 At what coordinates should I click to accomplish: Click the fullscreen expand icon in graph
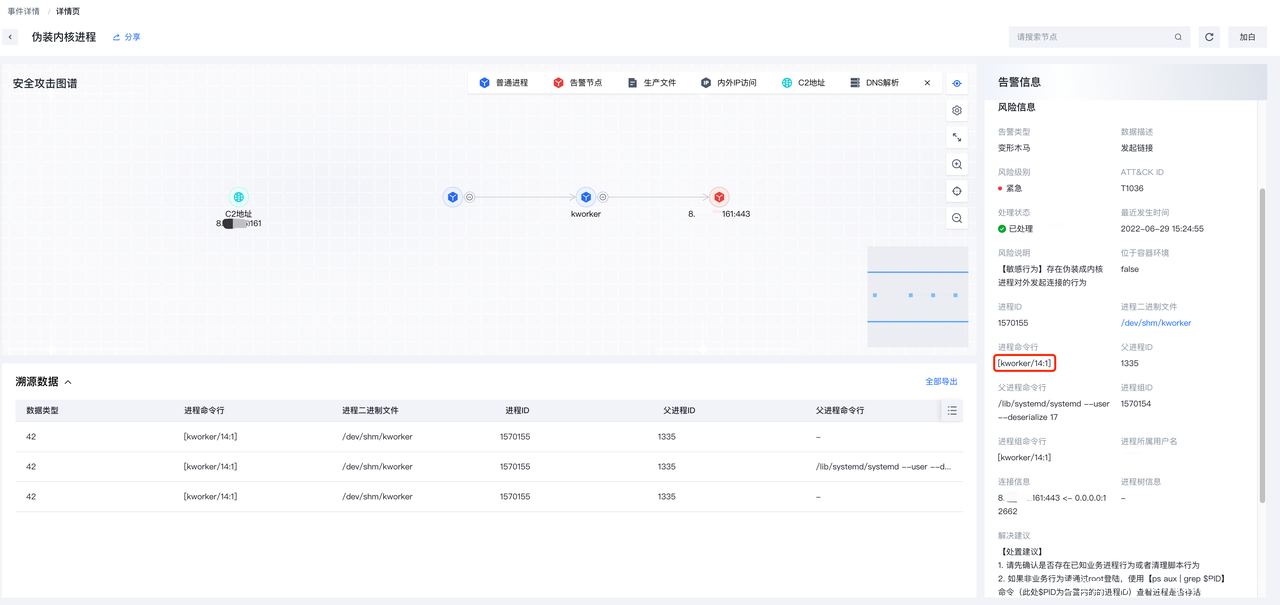coord(957,138)
